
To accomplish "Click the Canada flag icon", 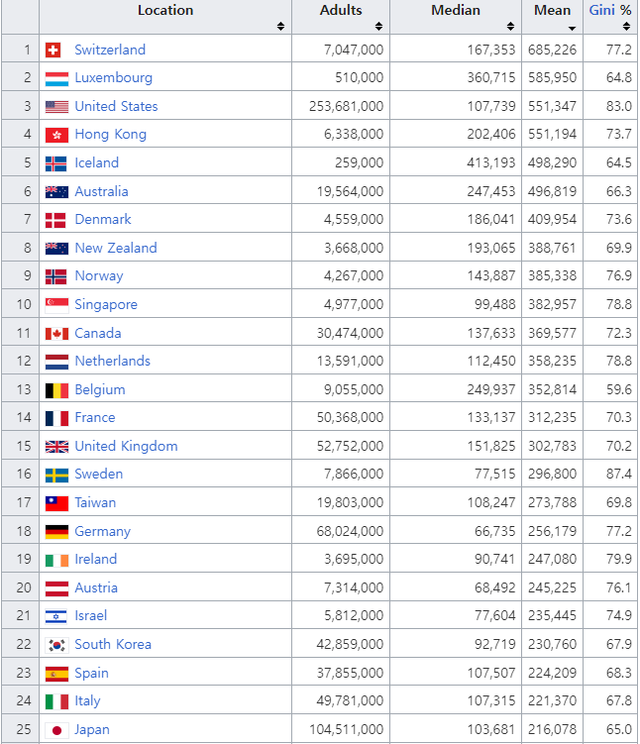I will (x=56, y=333).
